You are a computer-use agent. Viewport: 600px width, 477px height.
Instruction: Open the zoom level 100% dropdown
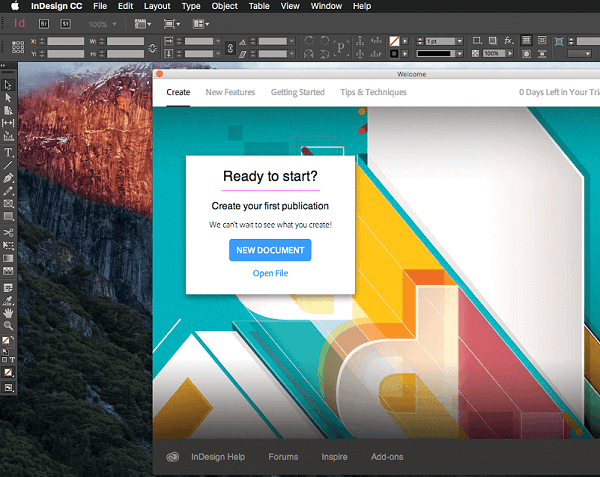(x=114, y=24)
